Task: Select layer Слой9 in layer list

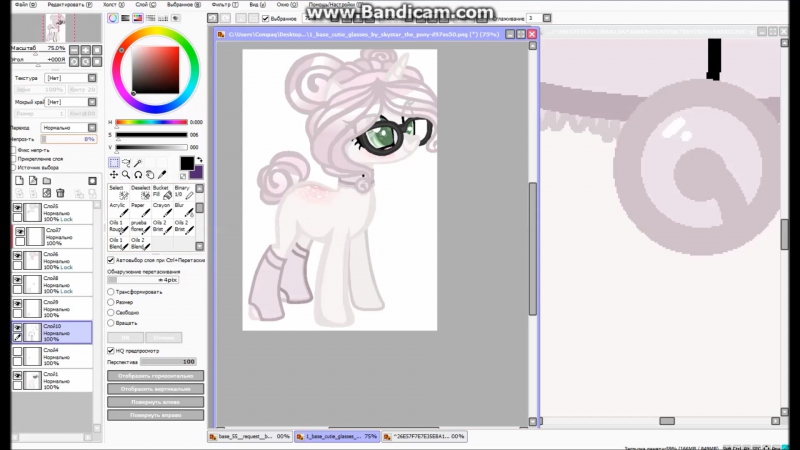Action: [x=52, y=309]
